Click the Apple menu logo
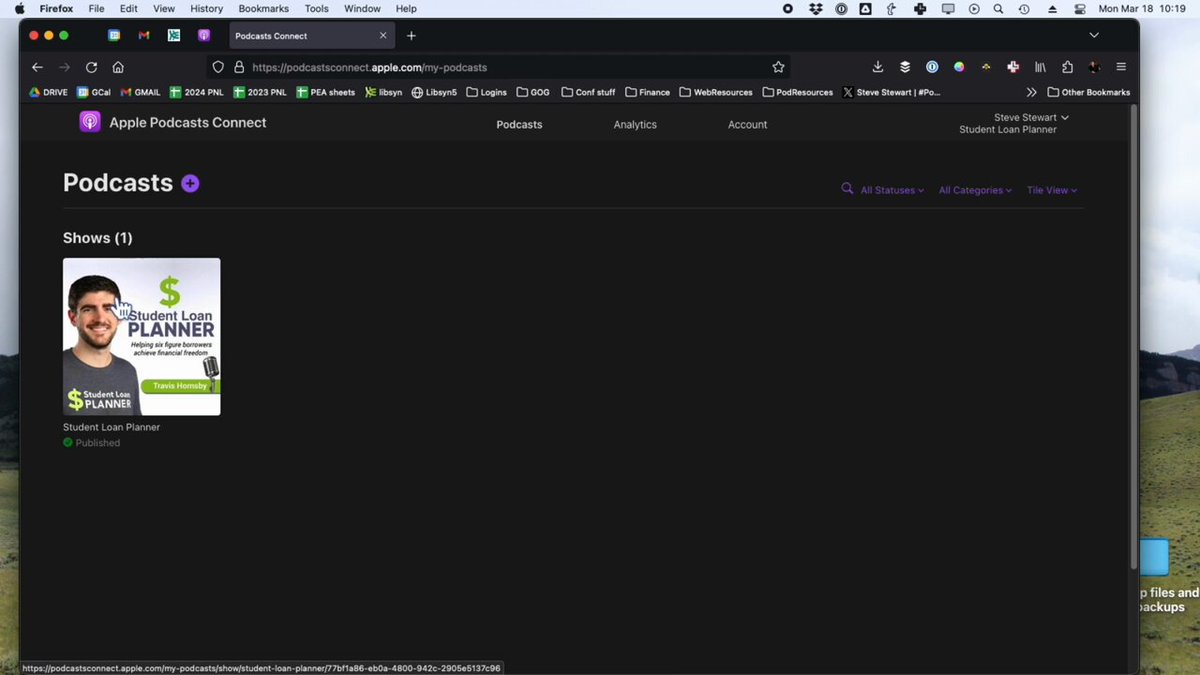This screenshot has width=1200, height=675. [19, 8]
